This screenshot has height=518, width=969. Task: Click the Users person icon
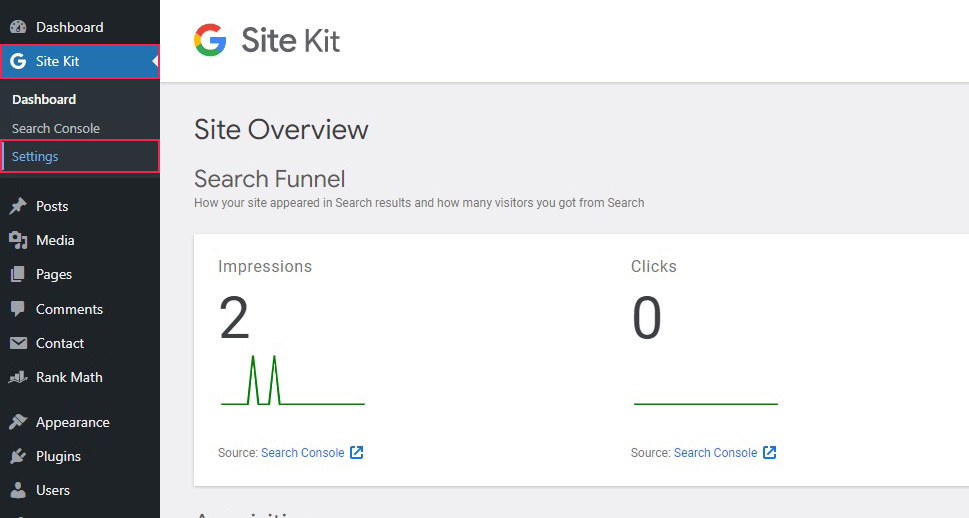click(x=19, y=490)
